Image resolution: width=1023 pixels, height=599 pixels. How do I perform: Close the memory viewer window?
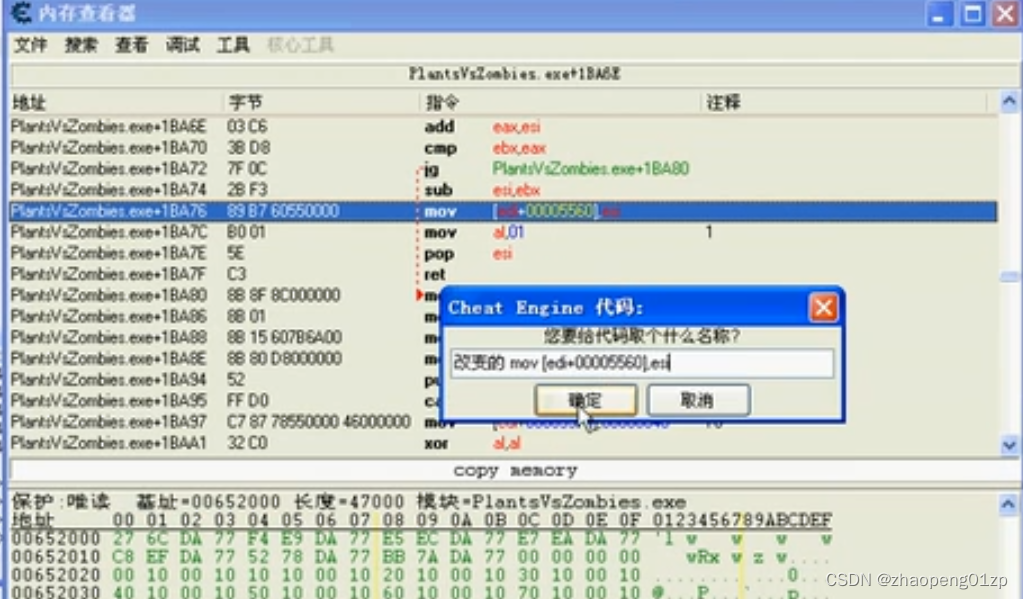1005,14
